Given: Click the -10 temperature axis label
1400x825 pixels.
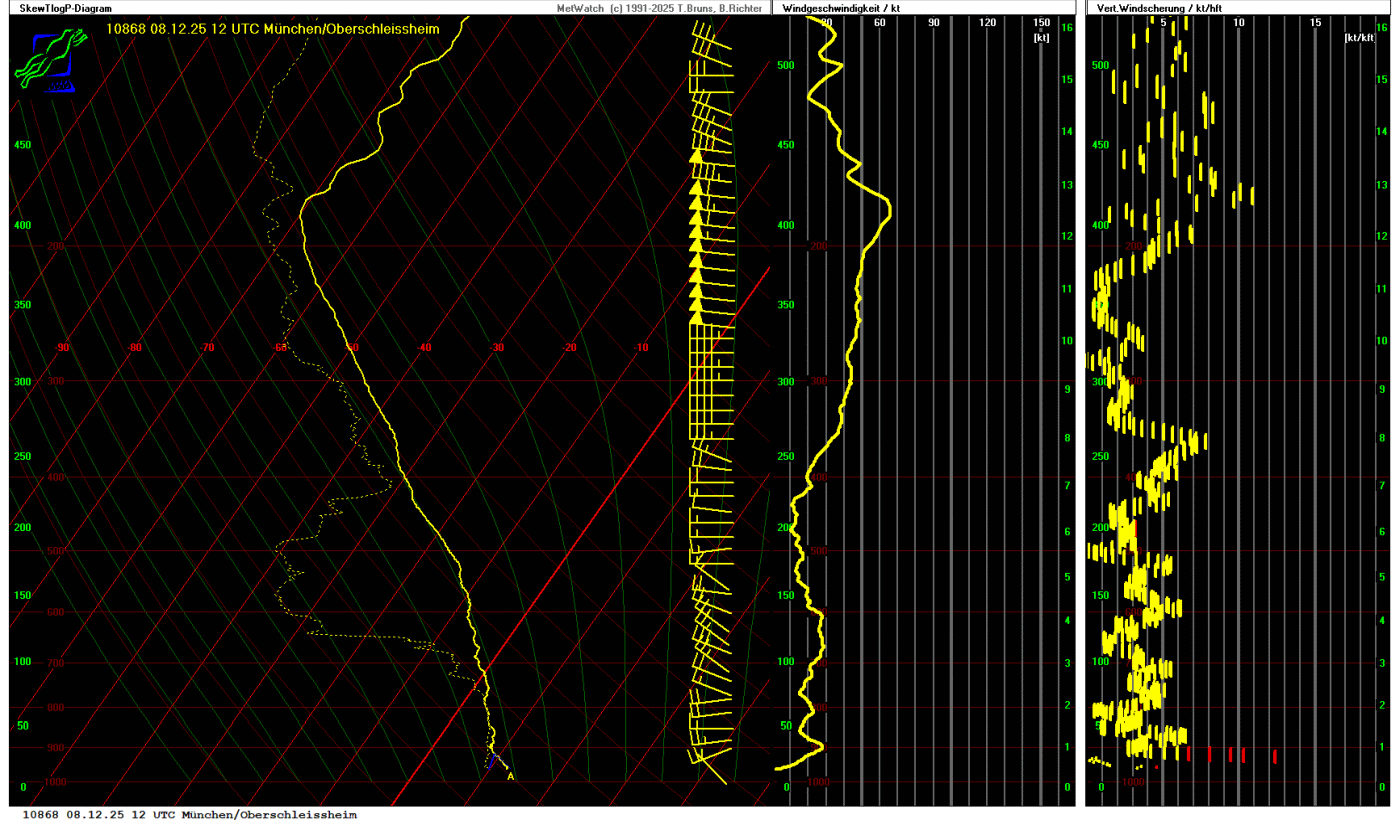Looking at the screenshot, I should [641, 348].
